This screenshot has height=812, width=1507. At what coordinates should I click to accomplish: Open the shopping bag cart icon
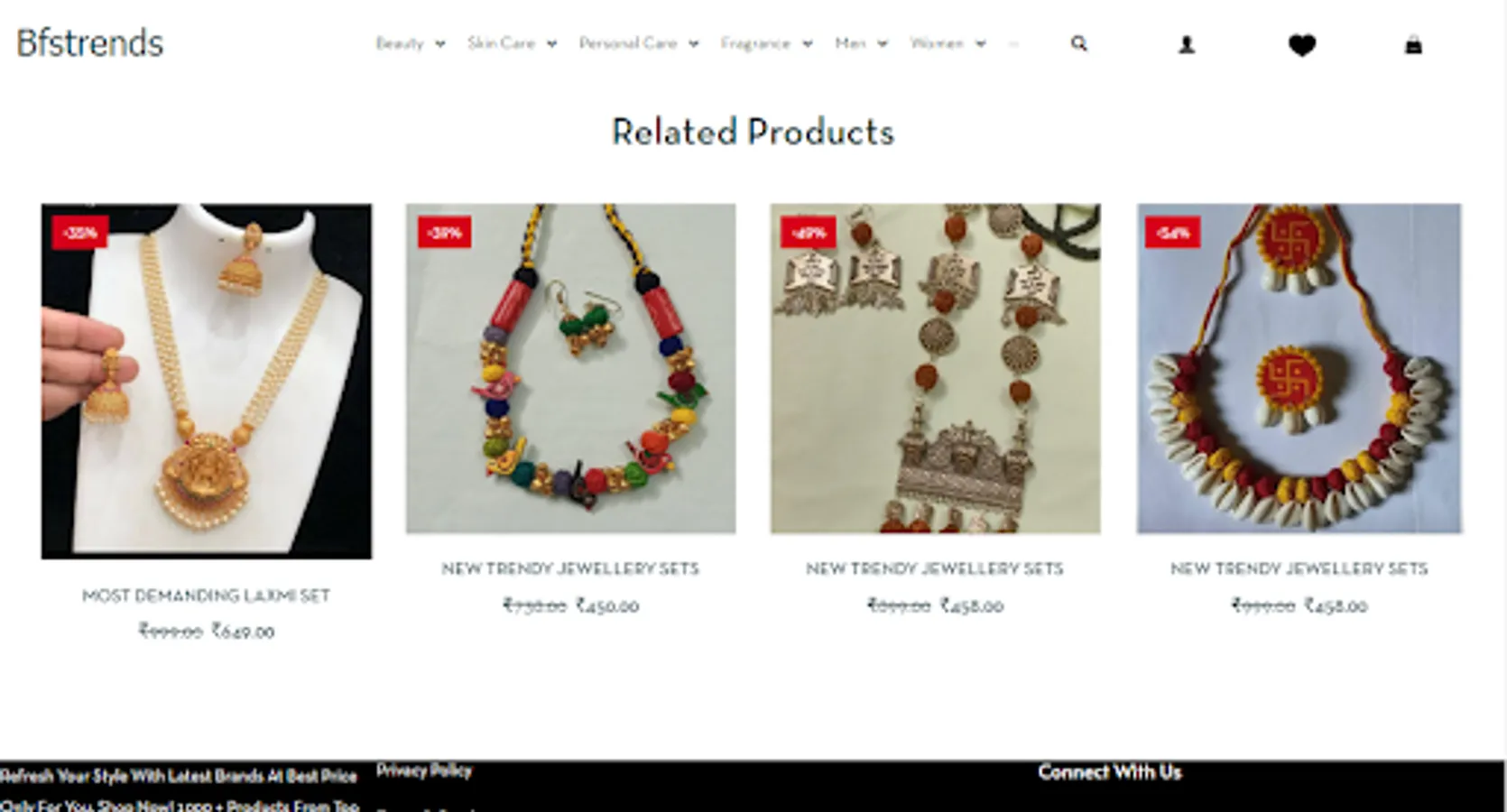point(1413,44)
